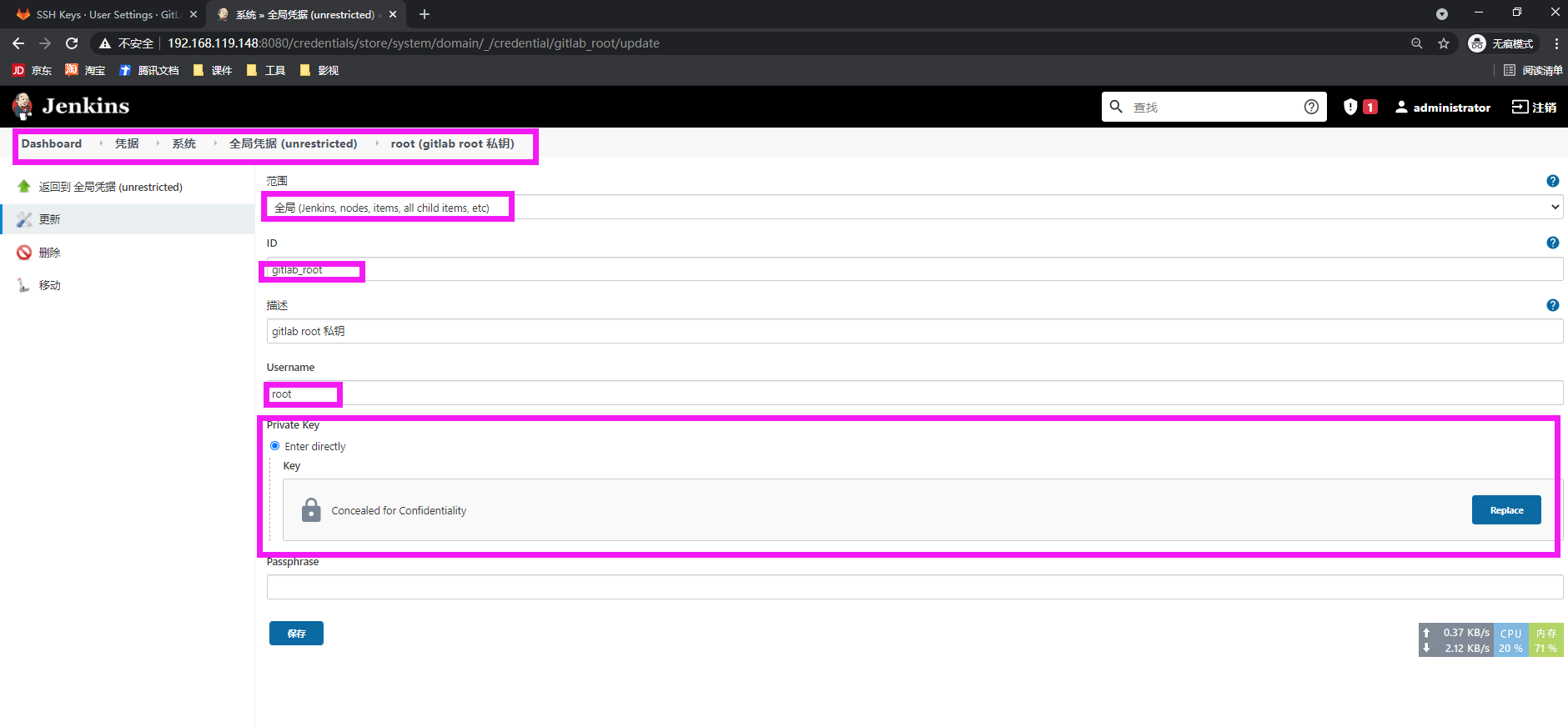The width and height of the screenshot is (1568, 727).
Task: Click the root (gitlab root 私钥) breadcrumb
Action: tap(453, 143)
